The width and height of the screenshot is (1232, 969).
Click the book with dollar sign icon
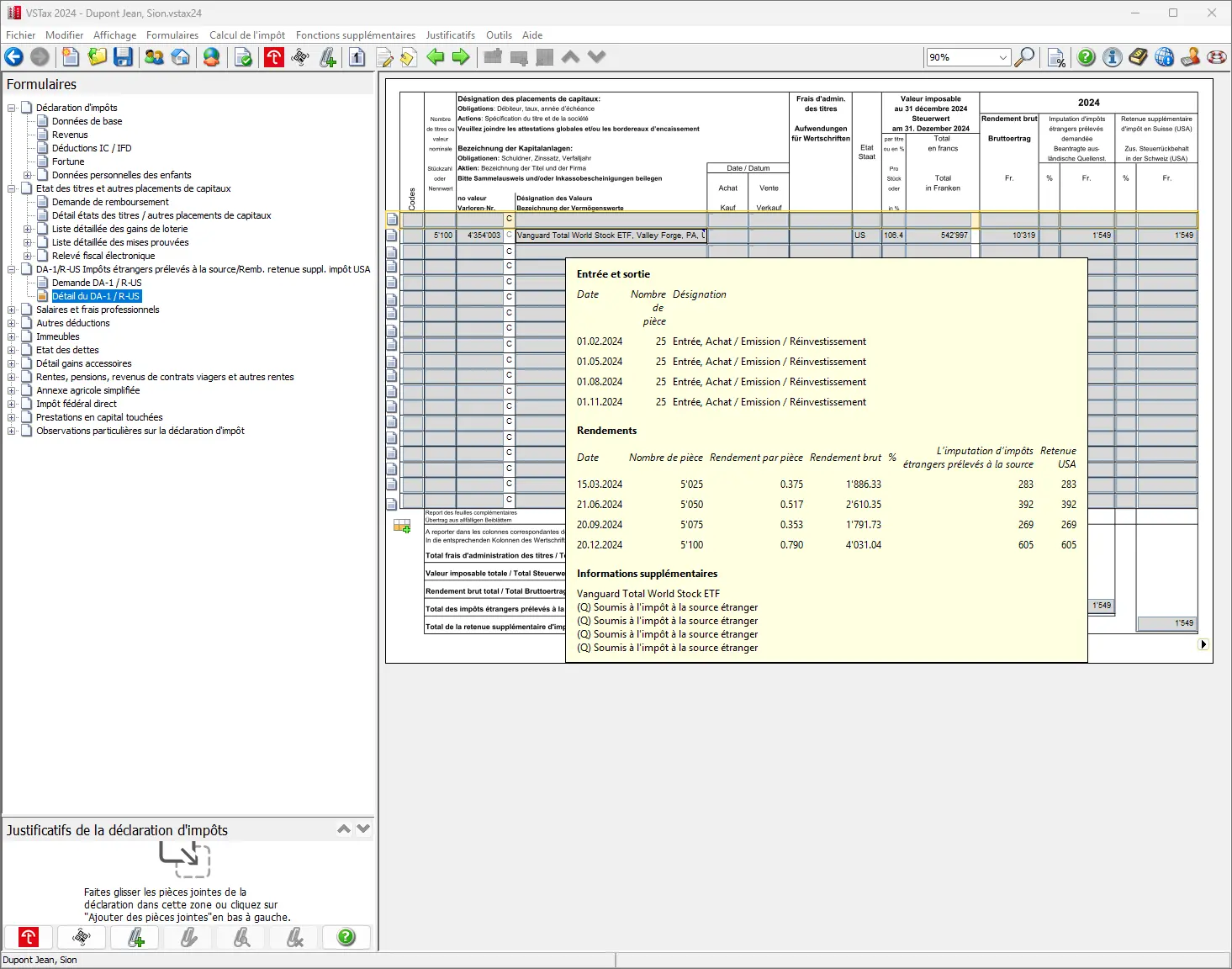point(1138,57)
